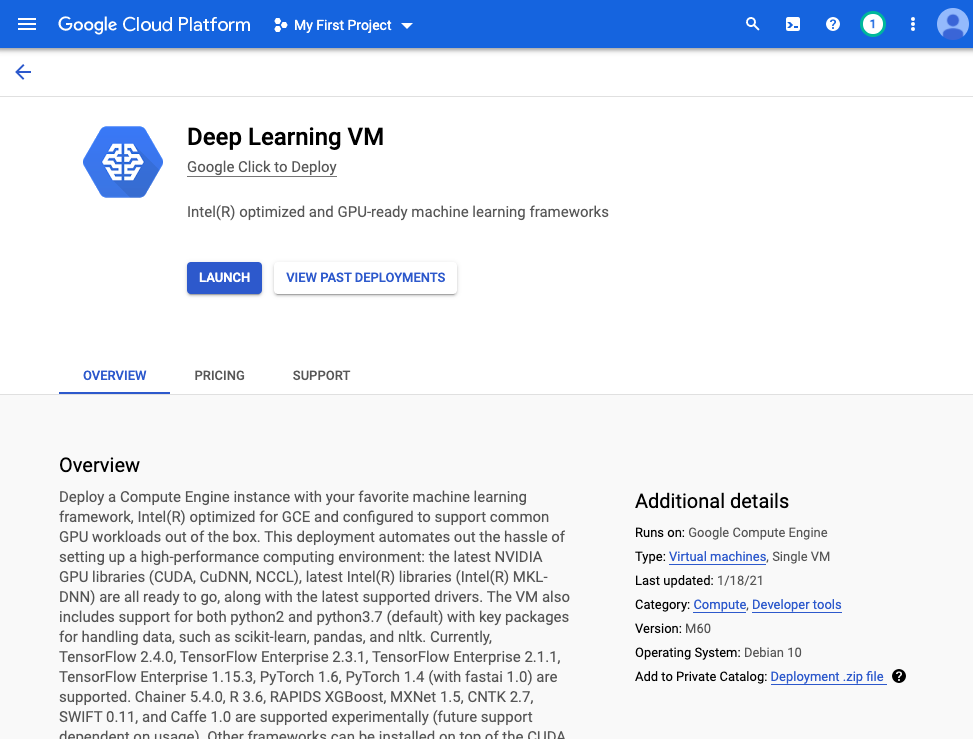973x739 pixels.
Task: Activate Cloud Shell terminal icon
Action: [x=792, y=24]
